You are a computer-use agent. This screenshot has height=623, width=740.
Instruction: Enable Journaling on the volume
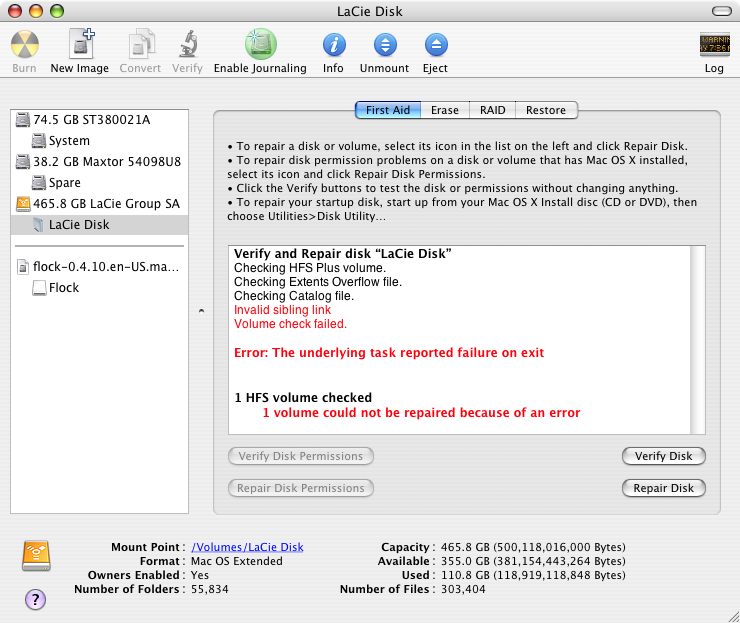261,43
